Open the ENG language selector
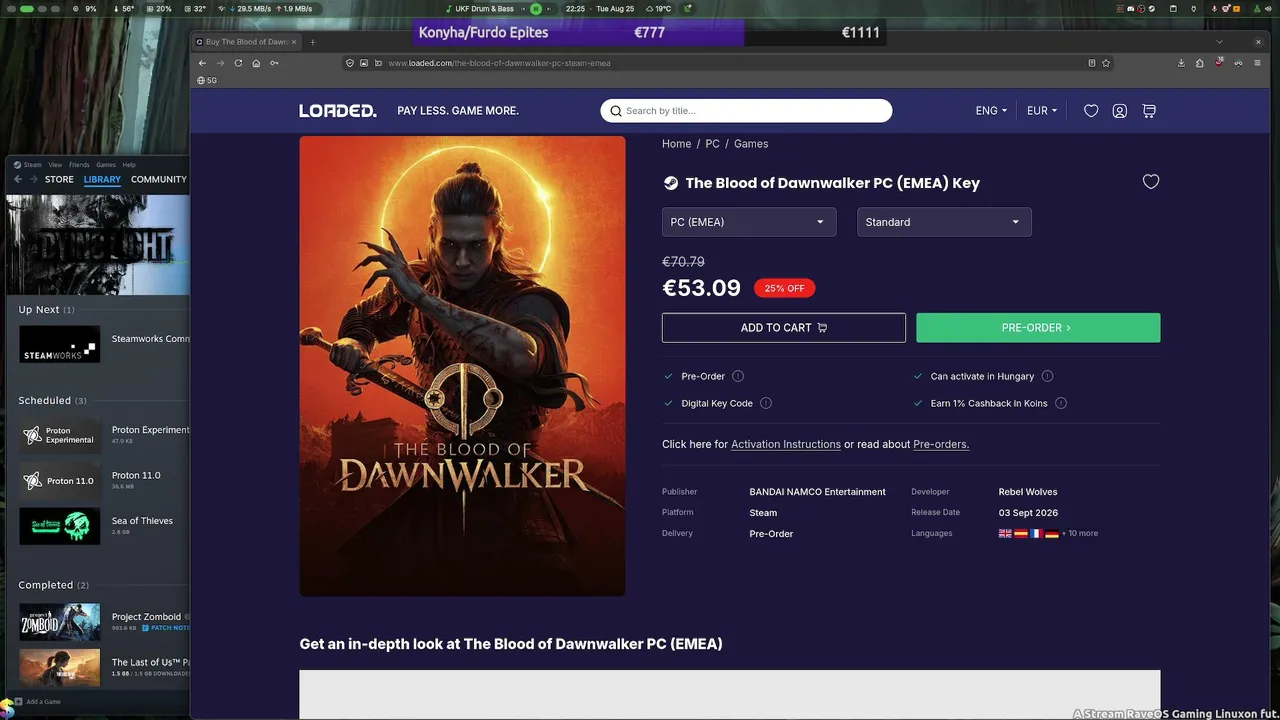The image size is (1280, 720). 991,111
